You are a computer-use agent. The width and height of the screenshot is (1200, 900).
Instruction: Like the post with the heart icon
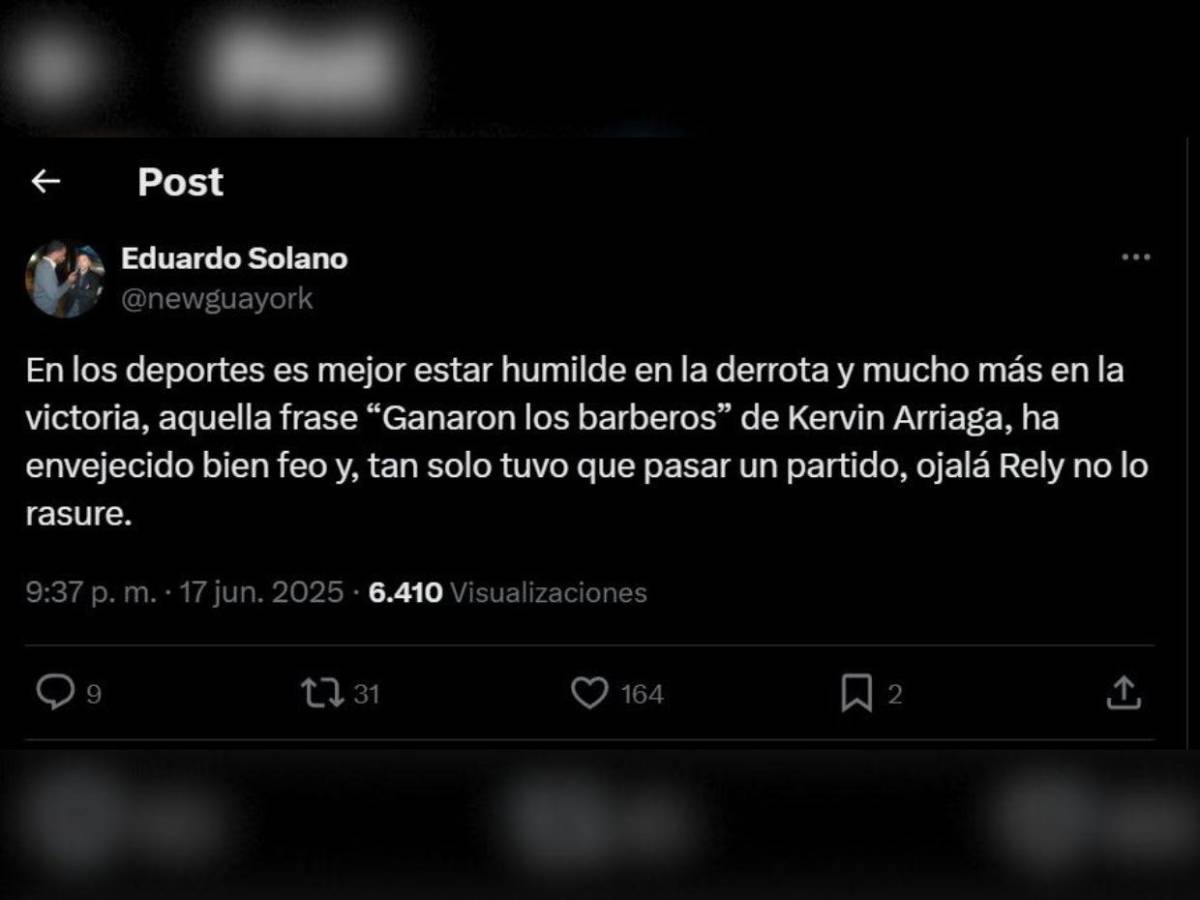(x=589, y=693)
